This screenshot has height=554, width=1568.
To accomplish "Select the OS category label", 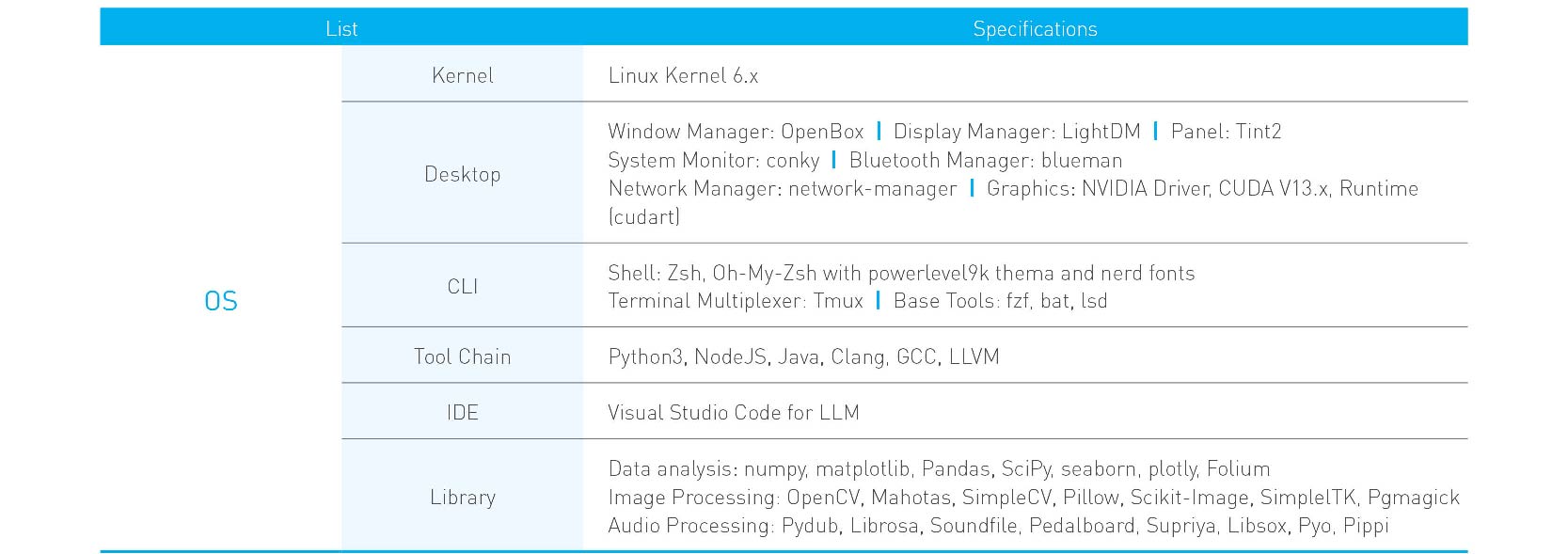I will pos(221,301).
